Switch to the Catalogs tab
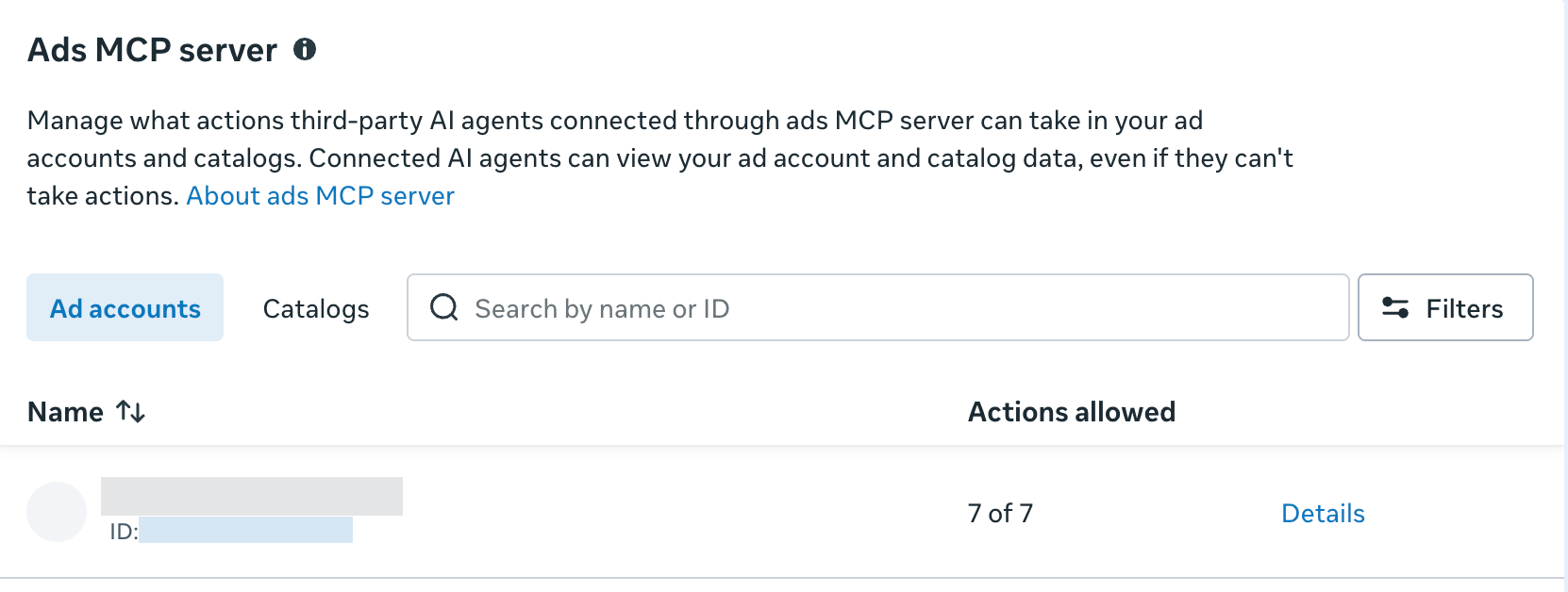 pyautogui.click(x=316, y=308)
